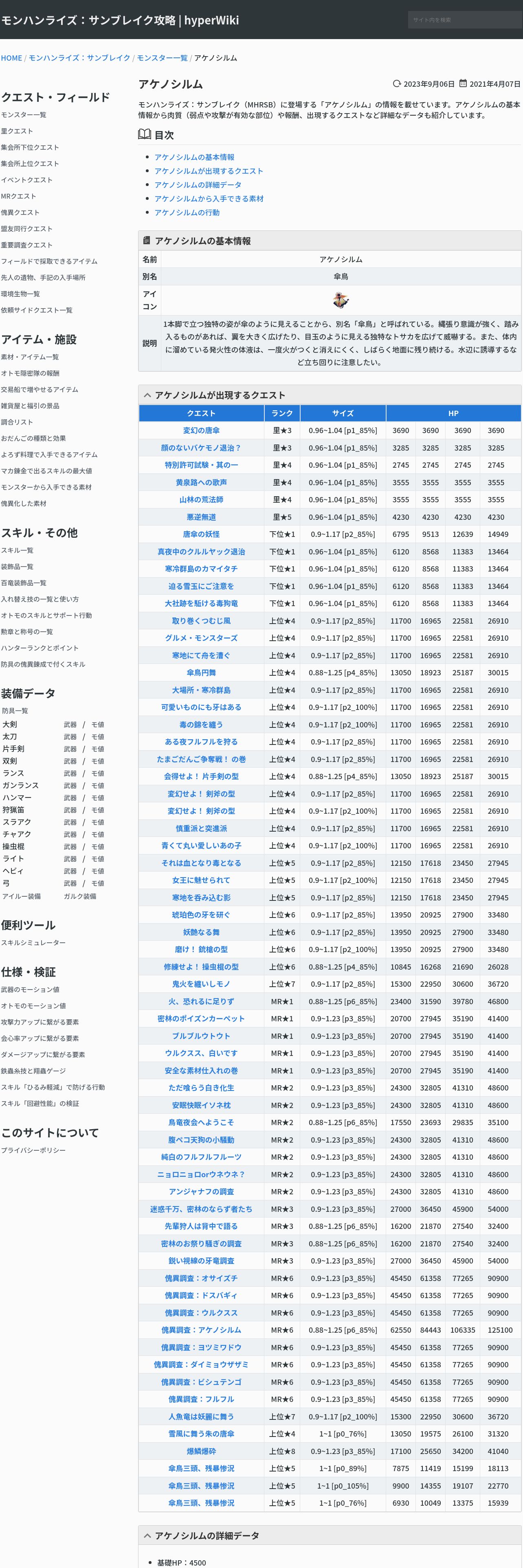The image size is (523, 1568).
Task: Open quest 爆鱗爆砕
Action: pos(202,1451)
